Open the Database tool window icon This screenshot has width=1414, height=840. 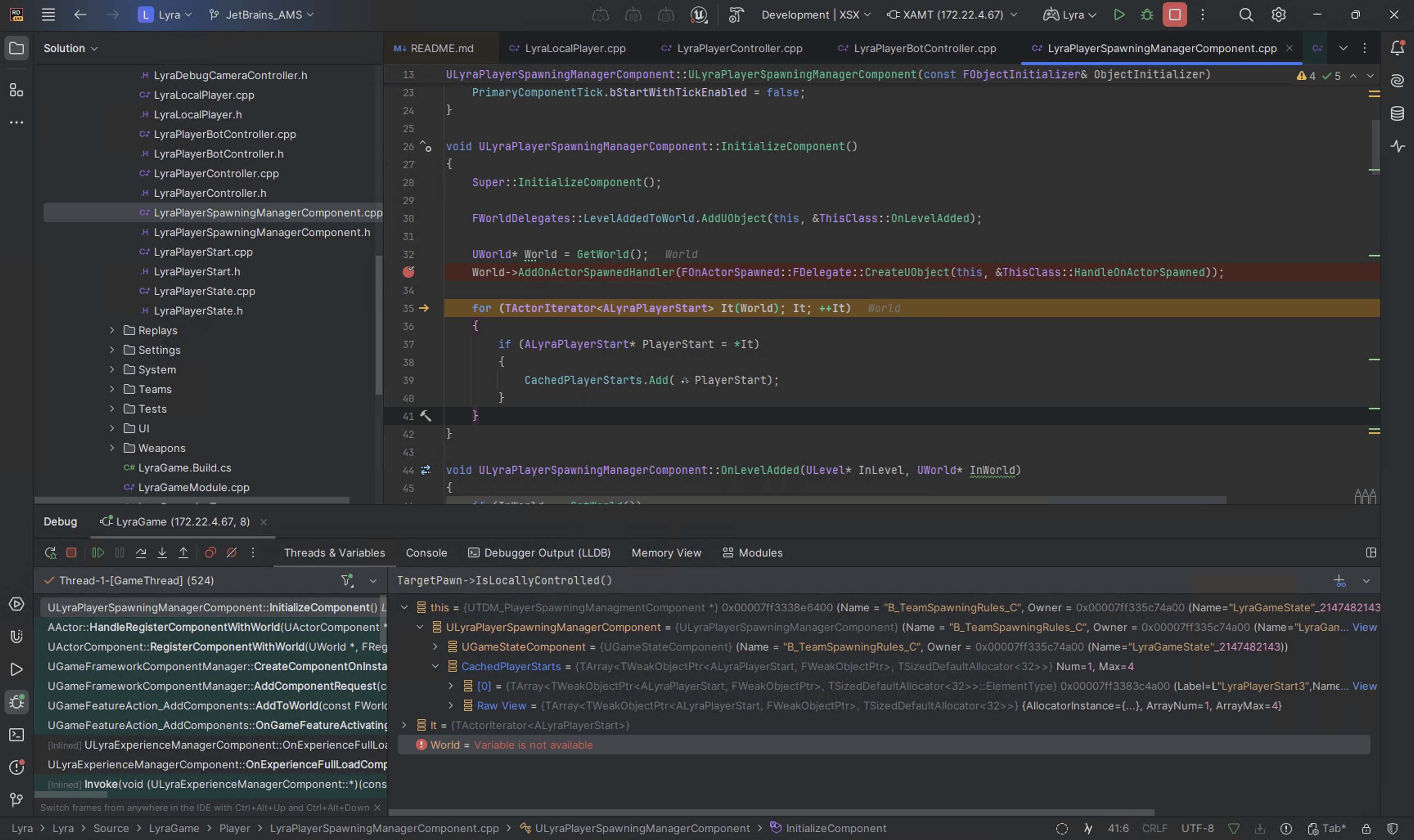point(1397,114)
